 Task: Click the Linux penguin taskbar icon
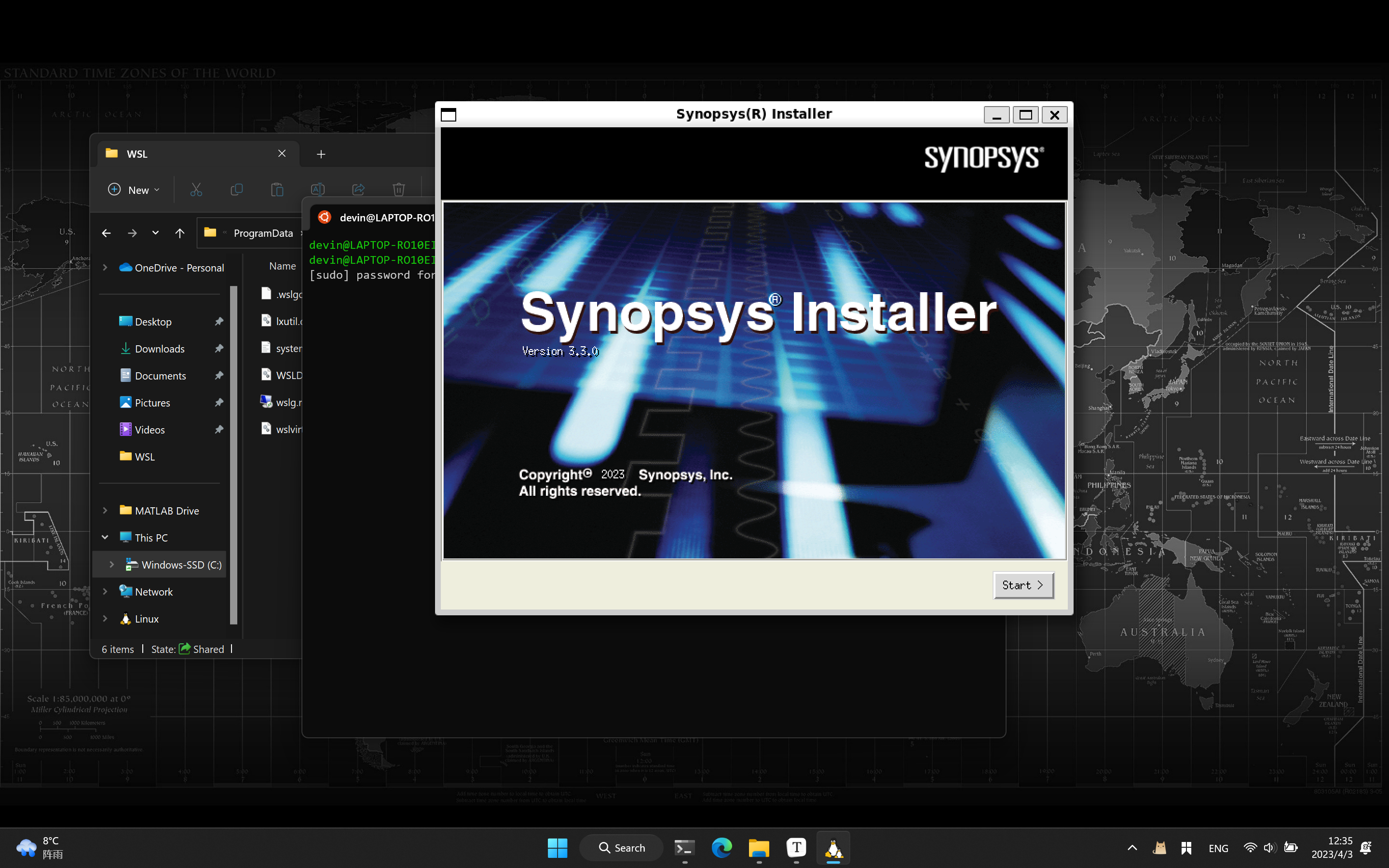coord(833,848)
